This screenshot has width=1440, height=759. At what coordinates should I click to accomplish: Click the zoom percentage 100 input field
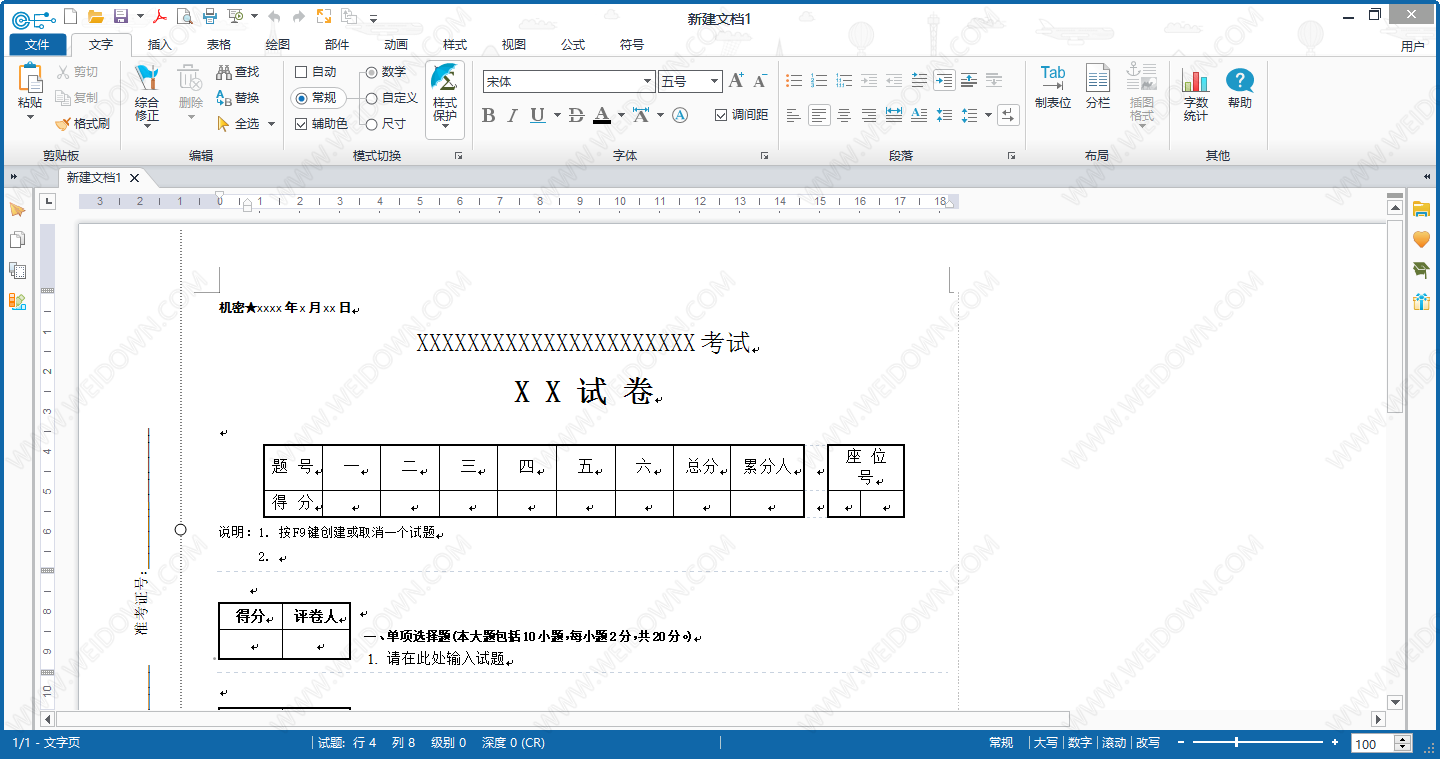[1373, 743]
